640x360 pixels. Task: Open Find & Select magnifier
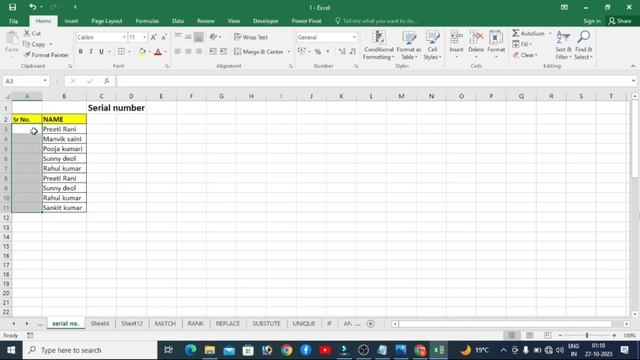pos(583,45)
